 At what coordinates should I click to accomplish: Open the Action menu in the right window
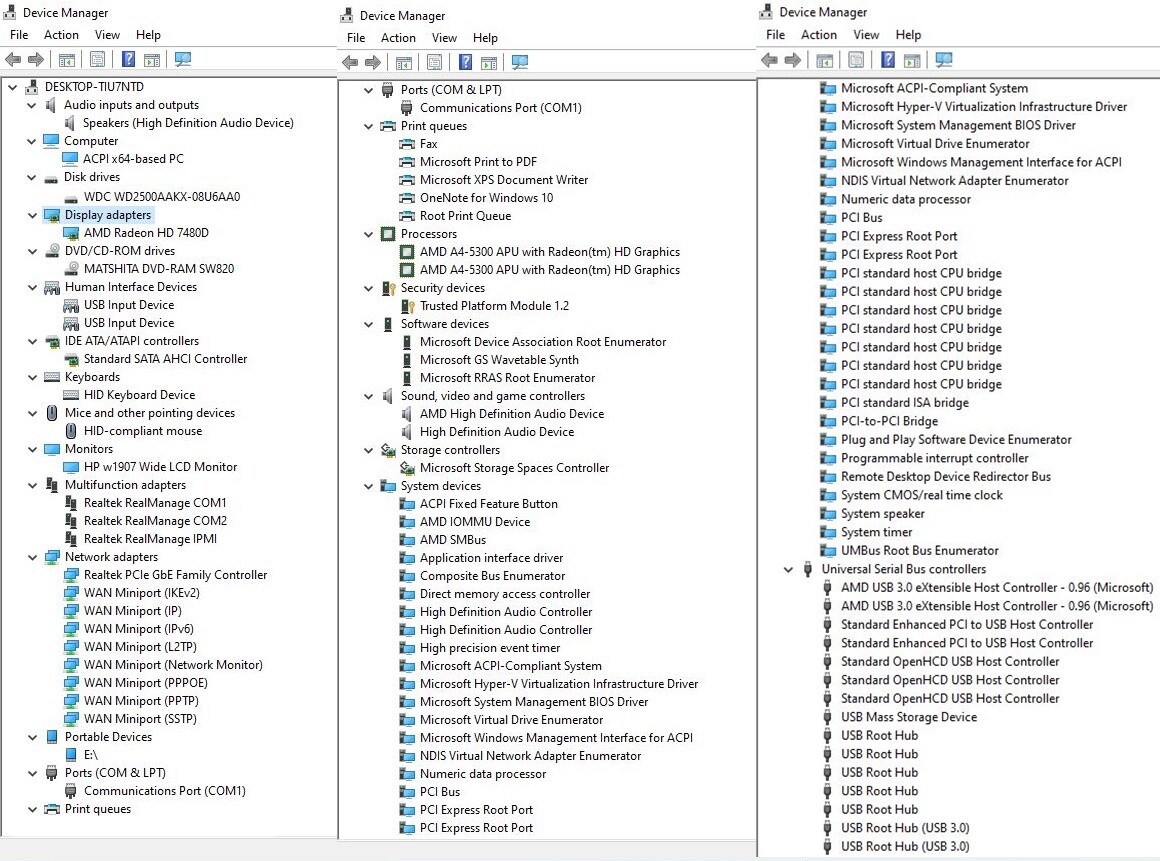click(x=819, y=35)
